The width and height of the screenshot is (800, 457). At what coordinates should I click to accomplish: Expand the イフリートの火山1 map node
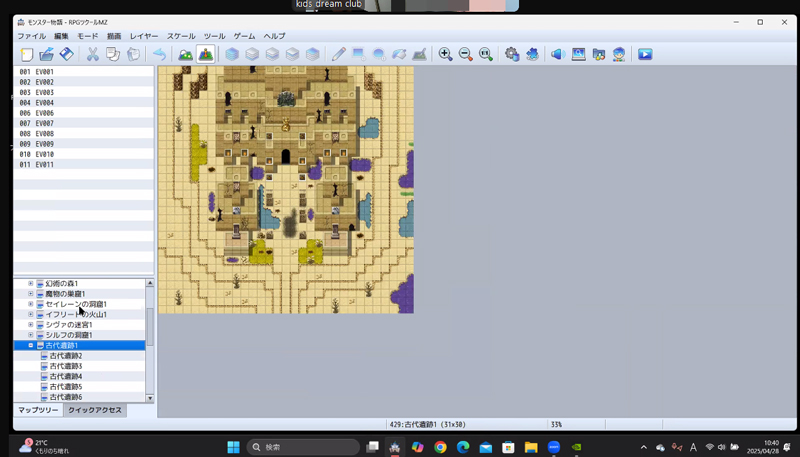click(31, 314)
